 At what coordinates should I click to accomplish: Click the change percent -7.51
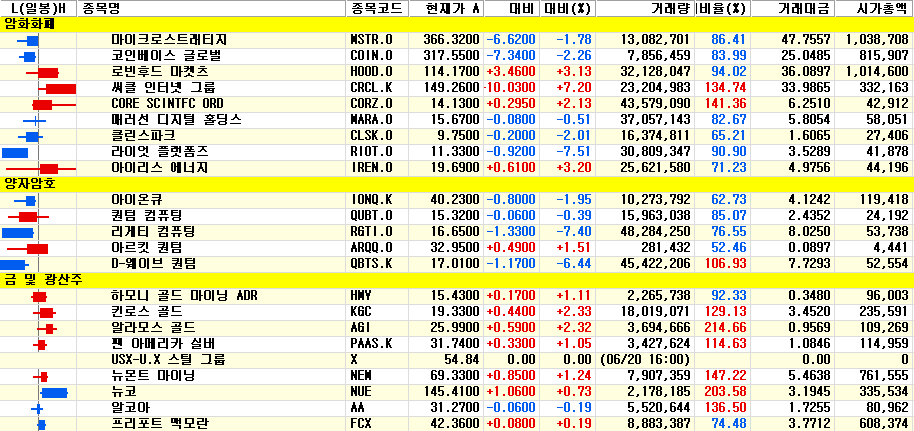tap(574, 152)
